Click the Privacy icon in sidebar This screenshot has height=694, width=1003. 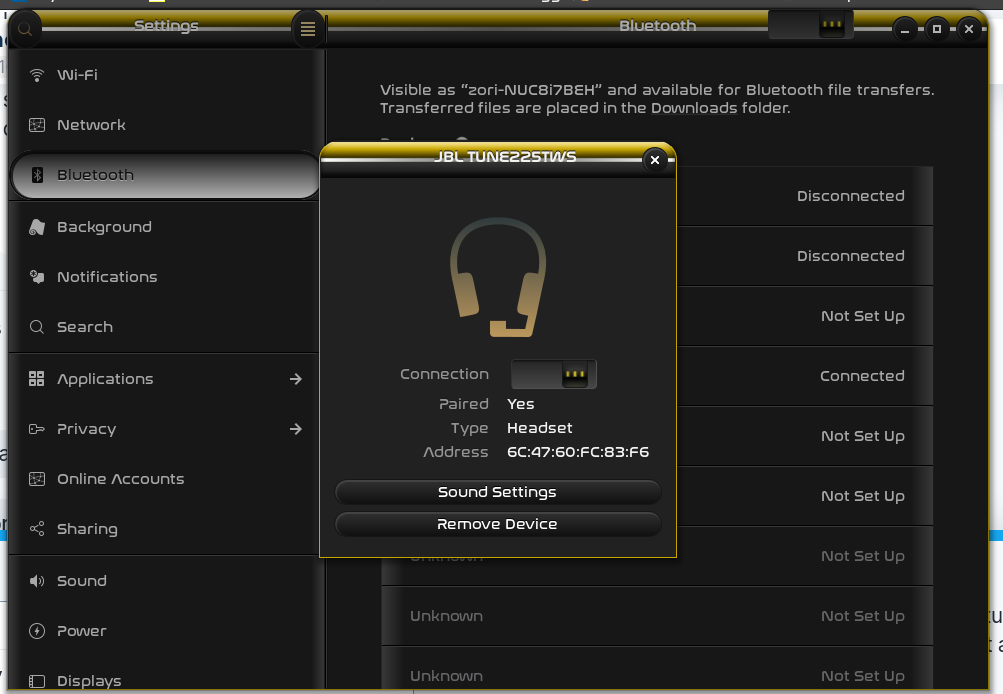click(x=37, y=429)
